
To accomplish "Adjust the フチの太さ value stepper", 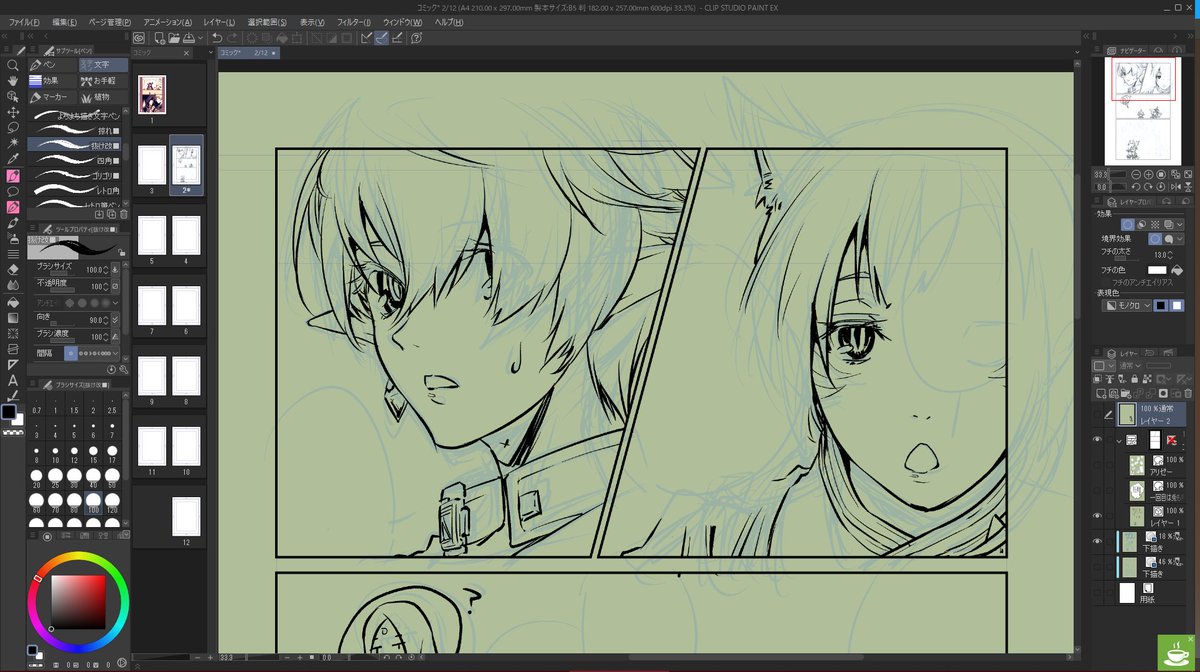I will point(1172,255).
